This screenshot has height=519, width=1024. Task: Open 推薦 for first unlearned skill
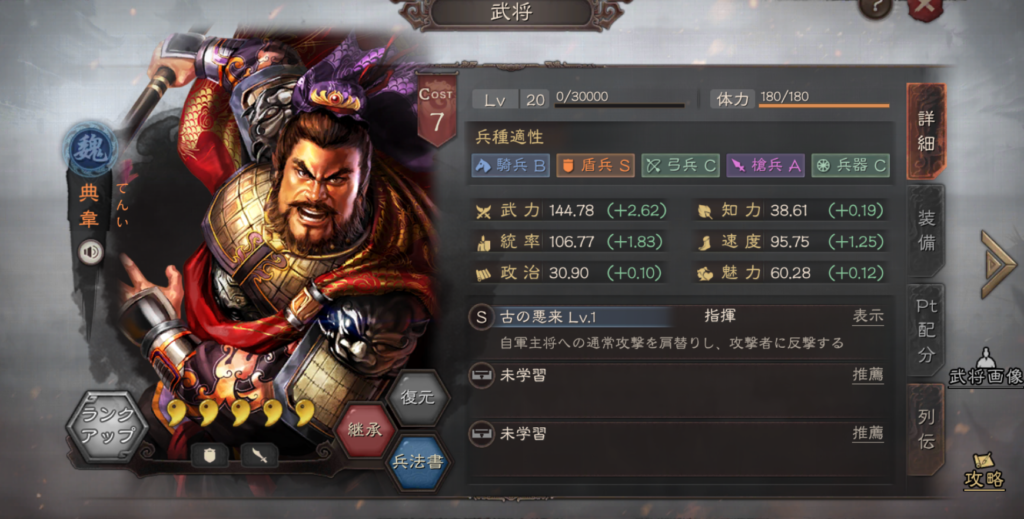click(868, 375)
